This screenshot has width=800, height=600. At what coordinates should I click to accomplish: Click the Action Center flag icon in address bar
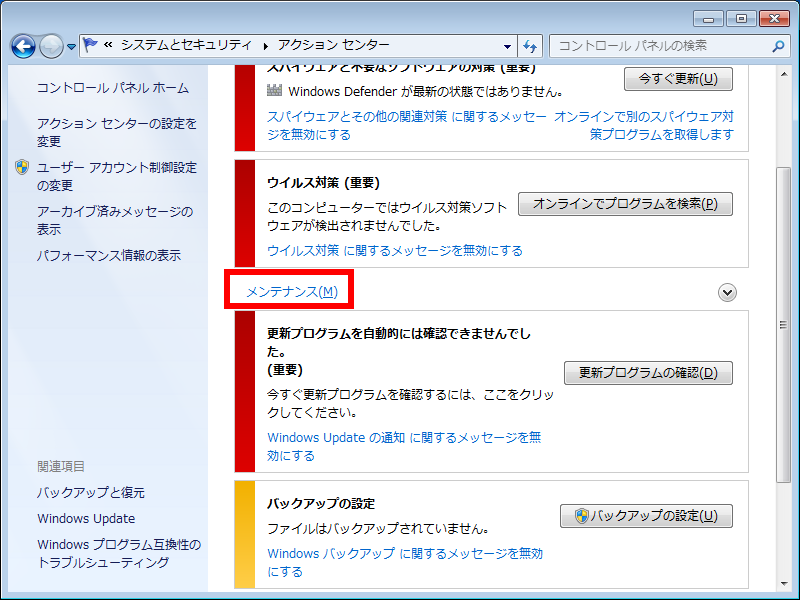click(91, 45)
